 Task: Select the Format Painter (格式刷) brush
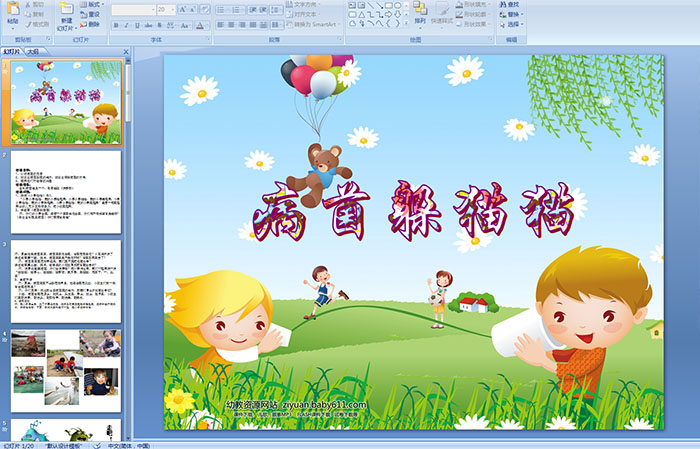point(28,24)
